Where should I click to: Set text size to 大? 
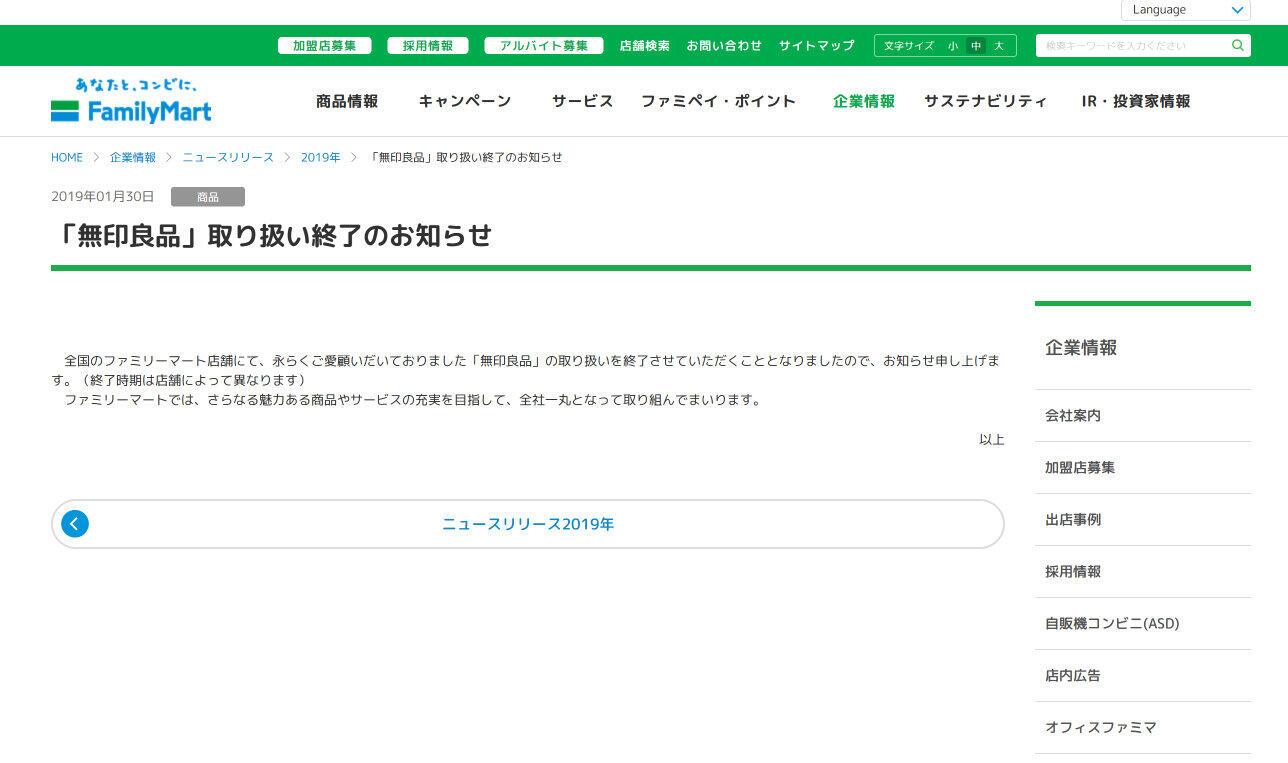998,45
